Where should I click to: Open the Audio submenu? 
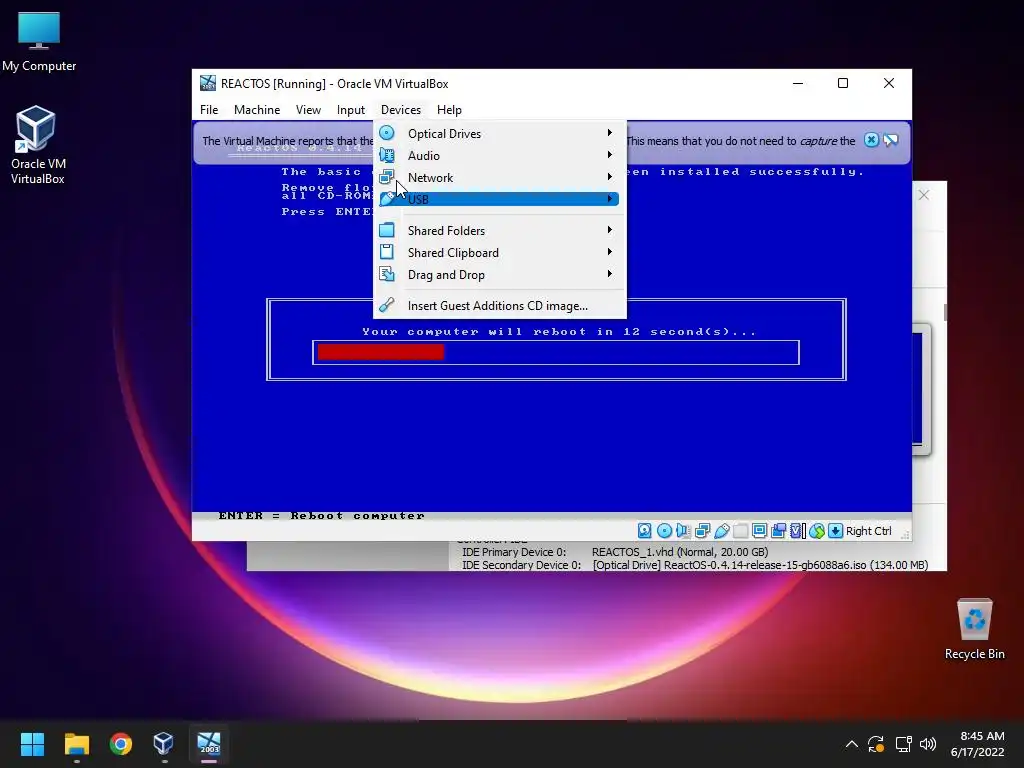[499, 155]
